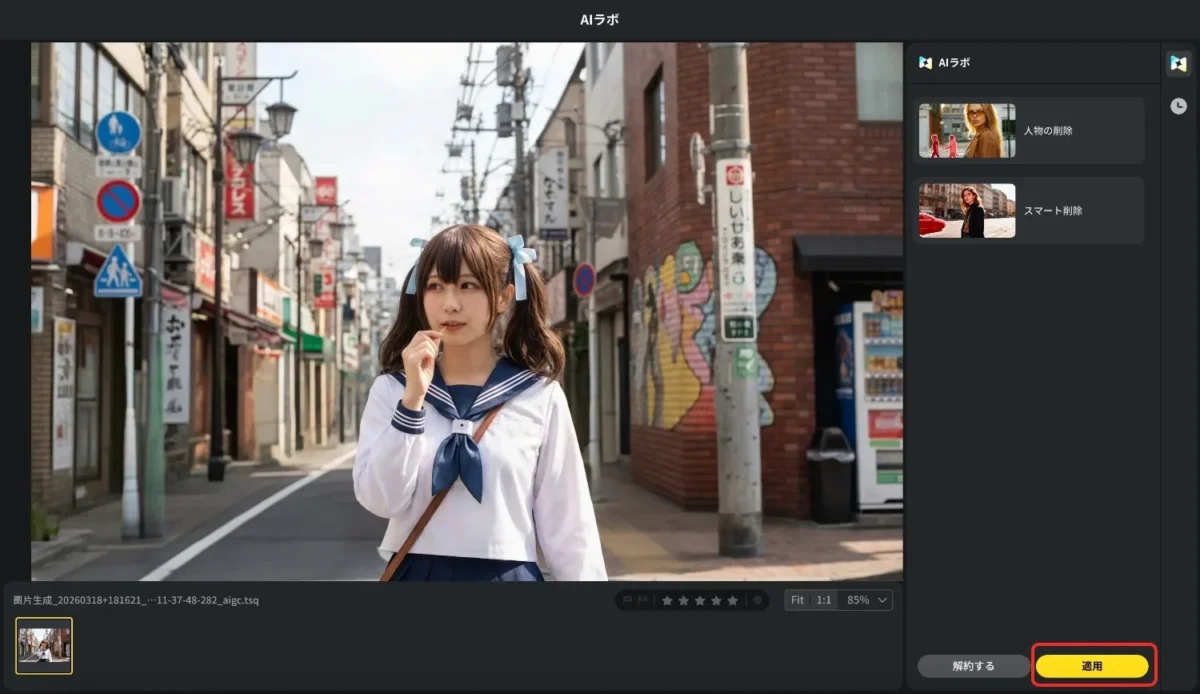
Task: Open the AI Lab sidebar panel icon
Action: [x=1179, y=63]
